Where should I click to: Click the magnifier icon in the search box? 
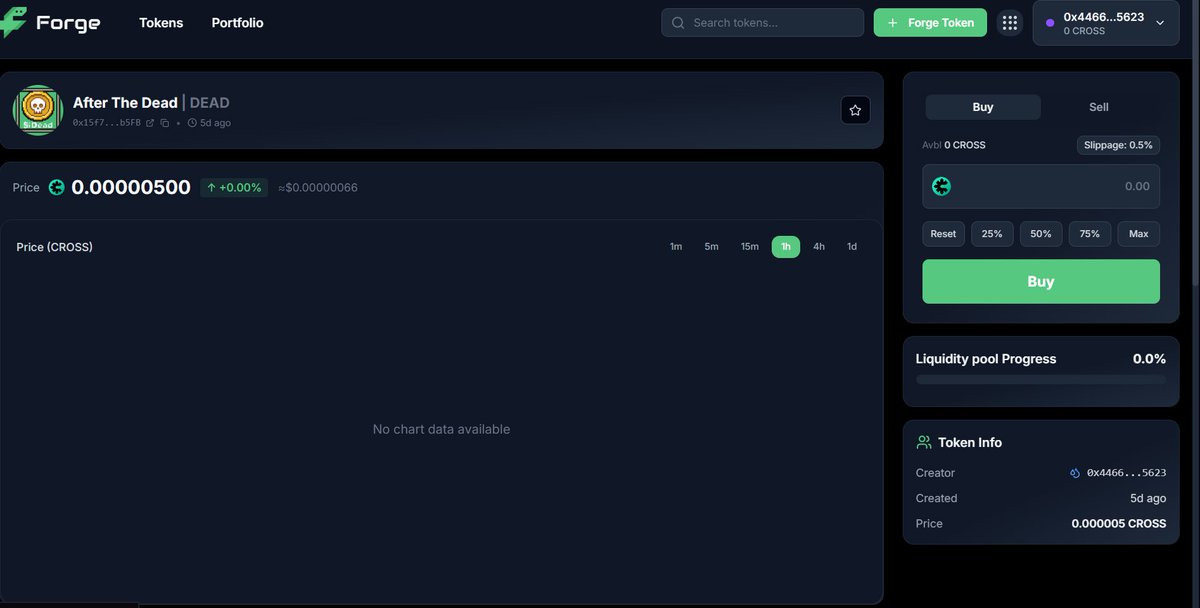(678, 23)
